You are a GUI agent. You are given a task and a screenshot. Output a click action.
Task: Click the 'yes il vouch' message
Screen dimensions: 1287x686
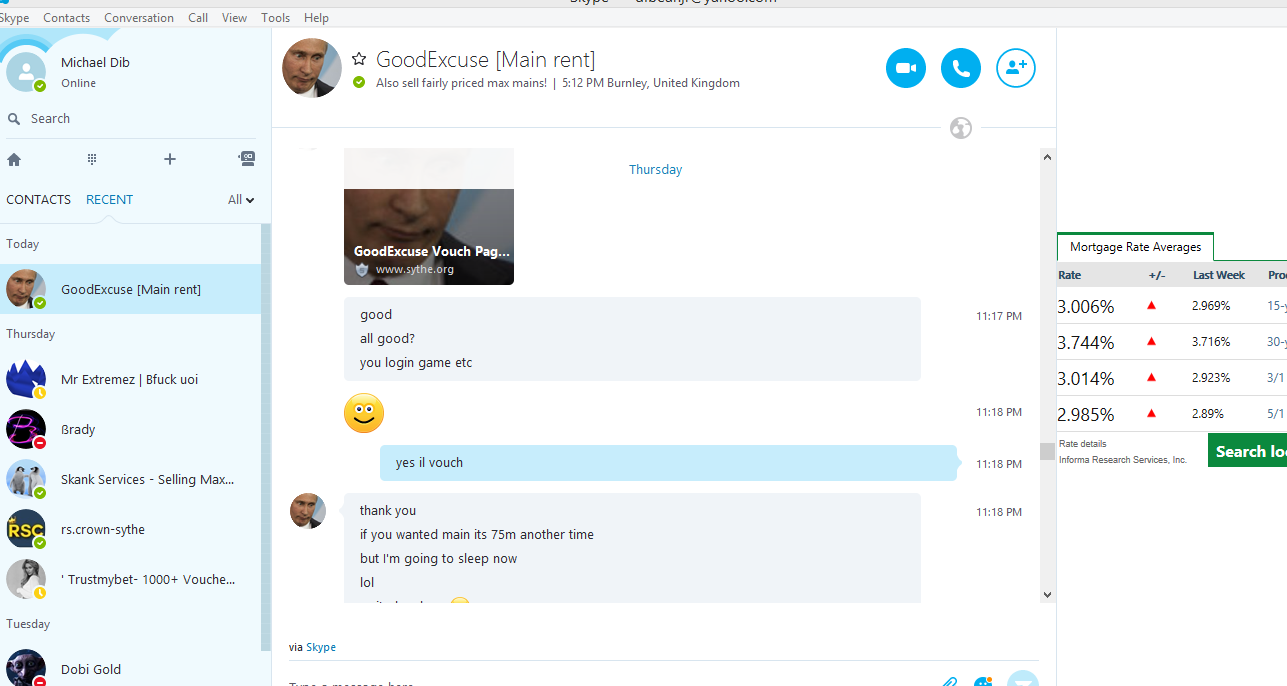668,463
